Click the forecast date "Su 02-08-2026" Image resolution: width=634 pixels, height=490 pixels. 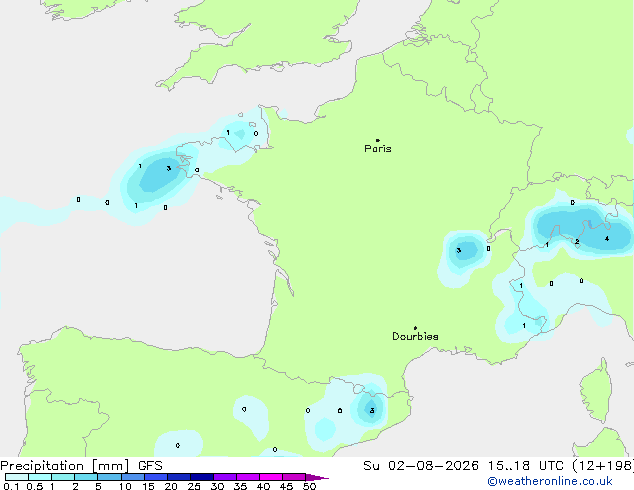tap(421, 466)
